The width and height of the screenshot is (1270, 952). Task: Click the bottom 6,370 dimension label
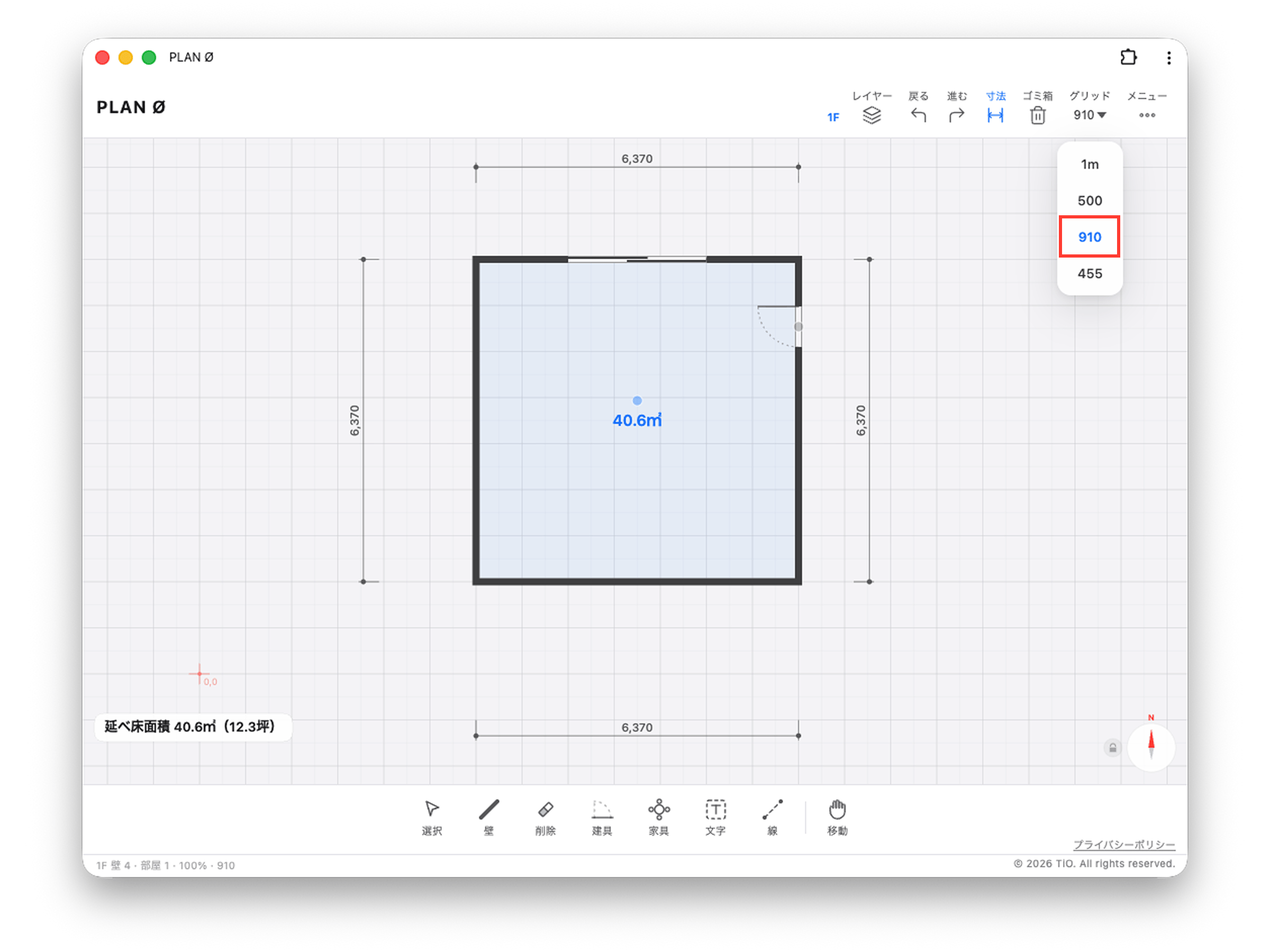click(x=637, y=728)
